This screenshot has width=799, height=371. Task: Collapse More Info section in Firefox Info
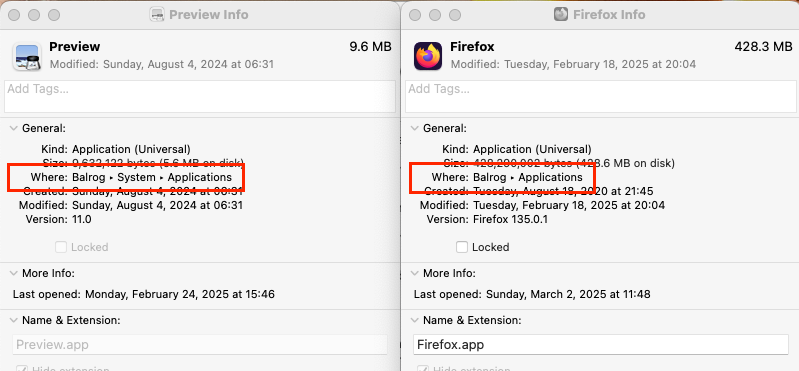pyautogui.click(x=414, y=273)
